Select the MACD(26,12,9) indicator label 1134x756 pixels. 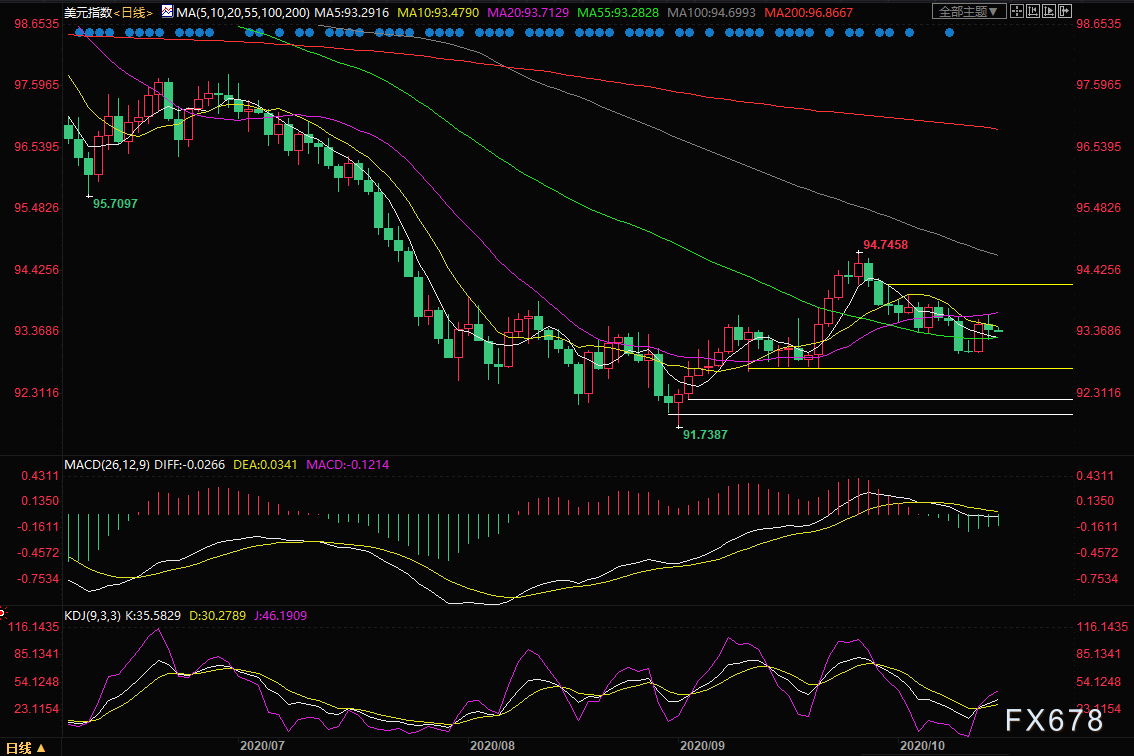[x=107, y=464]
